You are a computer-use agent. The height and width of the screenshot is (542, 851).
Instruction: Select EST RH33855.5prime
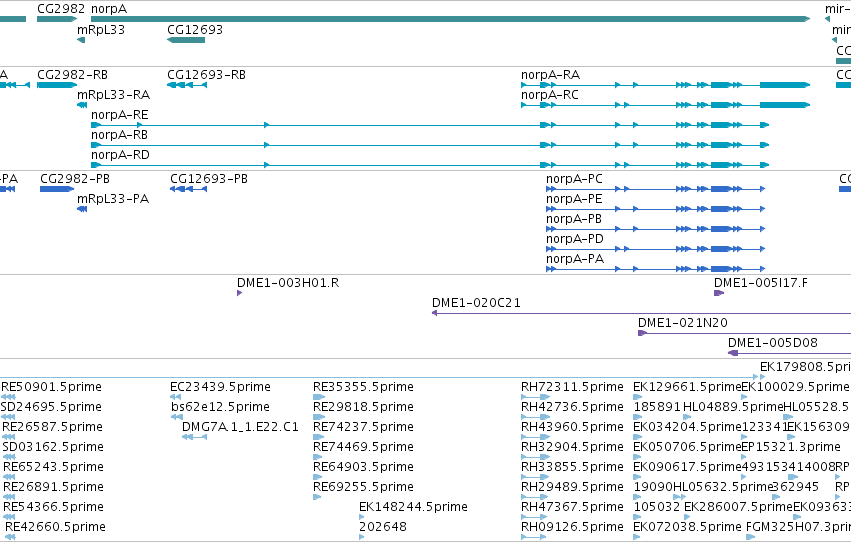[x=573, y=467]
